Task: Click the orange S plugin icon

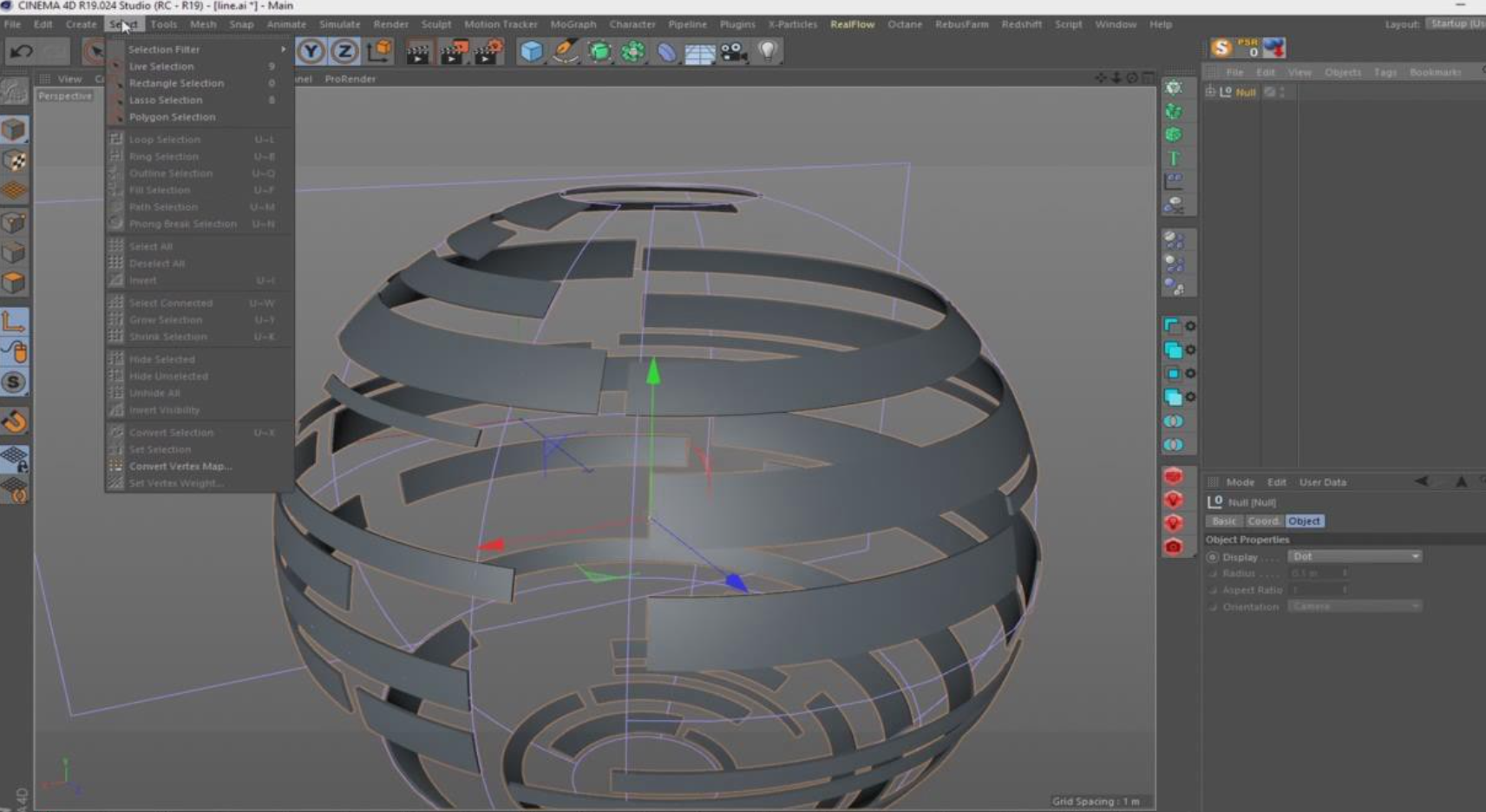Action: coord(1221,49)
